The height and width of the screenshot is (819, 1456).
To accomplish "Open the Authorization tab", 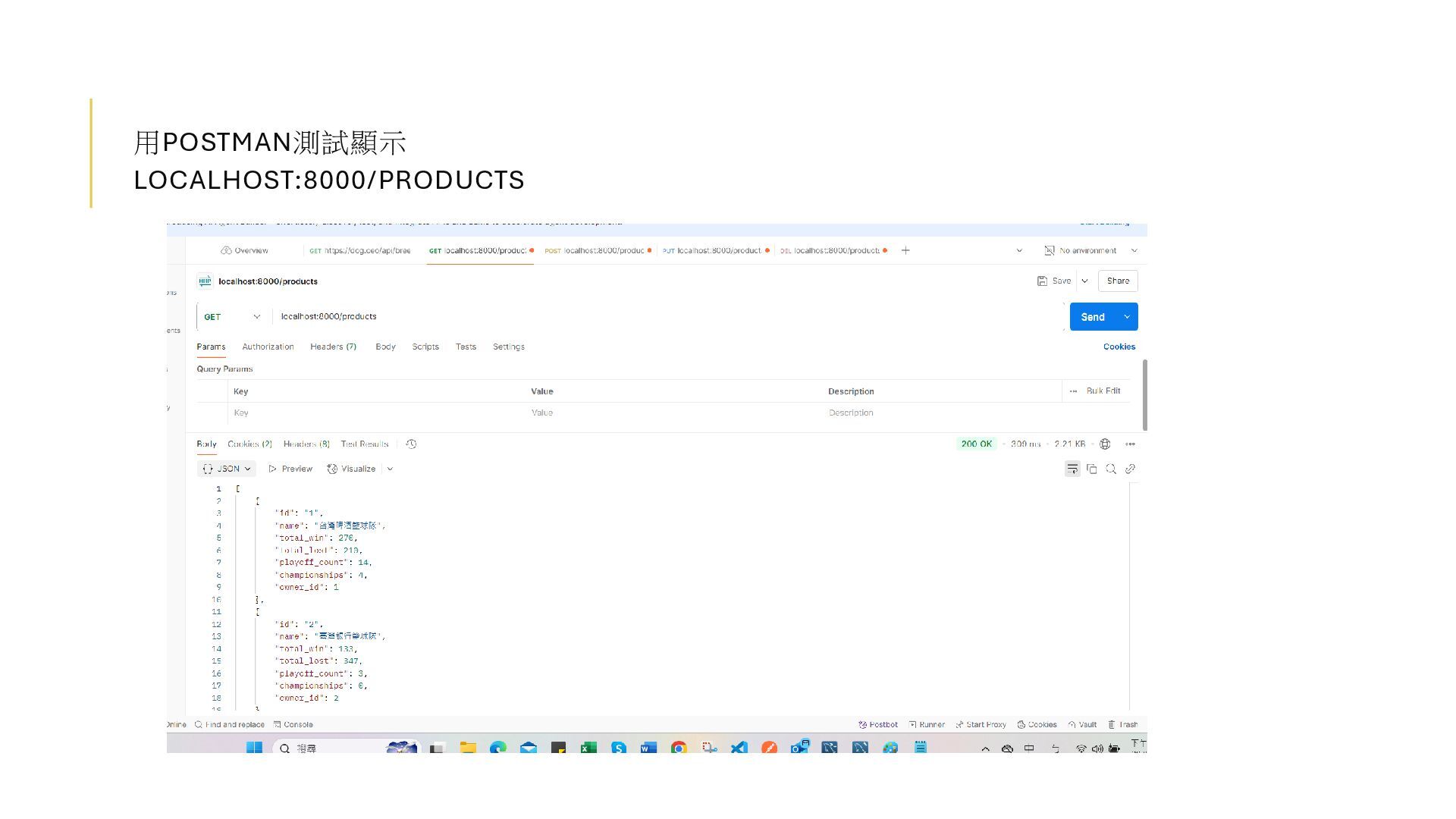I will click(x=268, y=347).
